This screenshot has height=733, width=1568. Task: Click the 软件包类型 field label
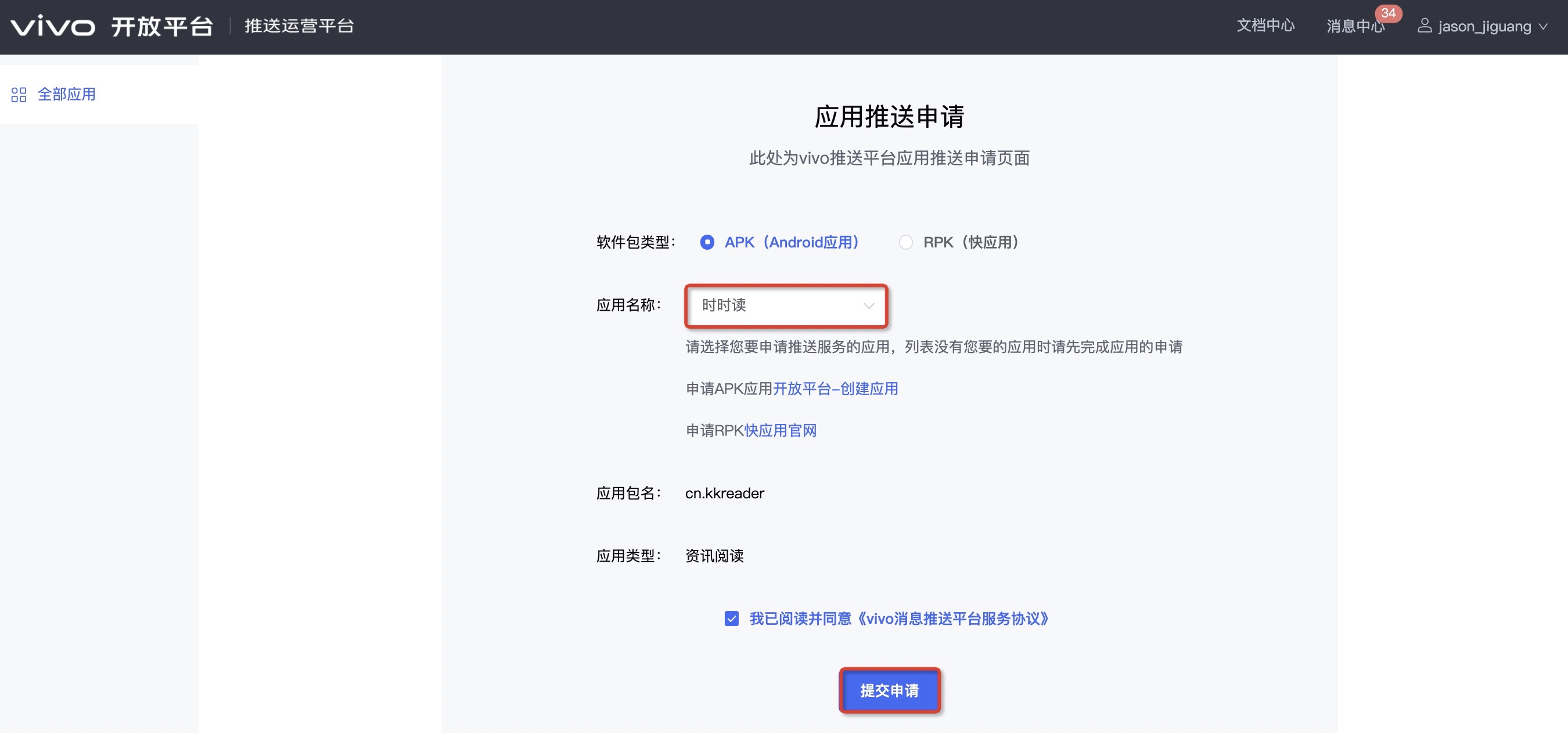(x=635, y=242)
